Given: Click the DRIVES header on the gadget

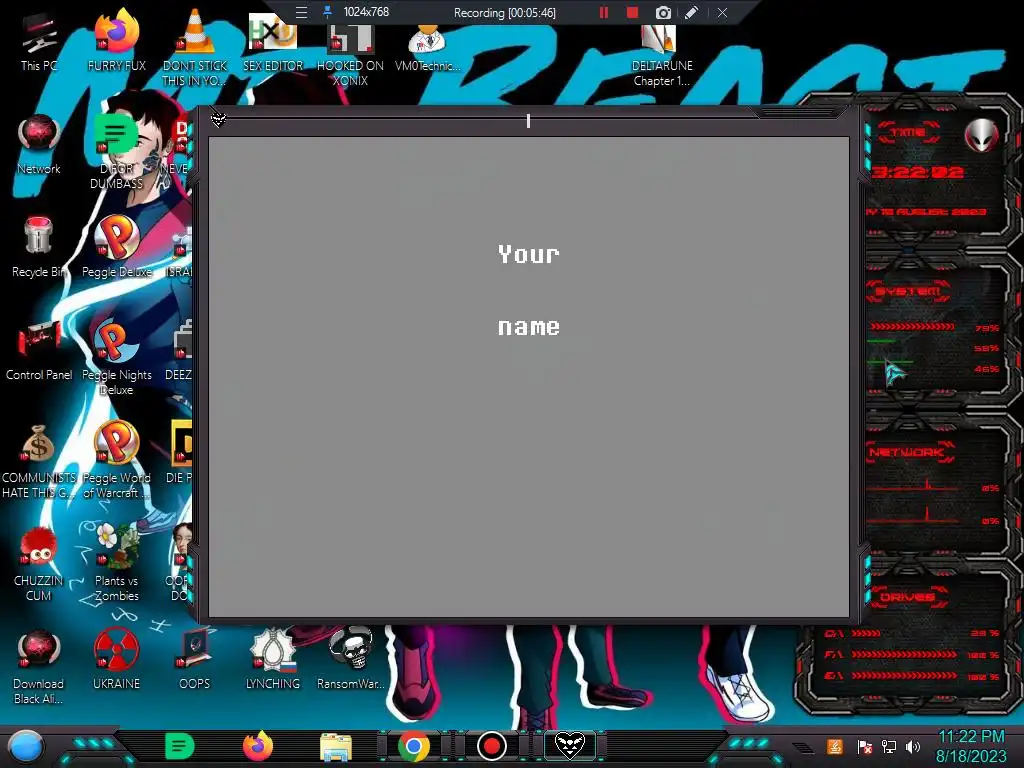Looking at the screenshot, I should 908,597.
